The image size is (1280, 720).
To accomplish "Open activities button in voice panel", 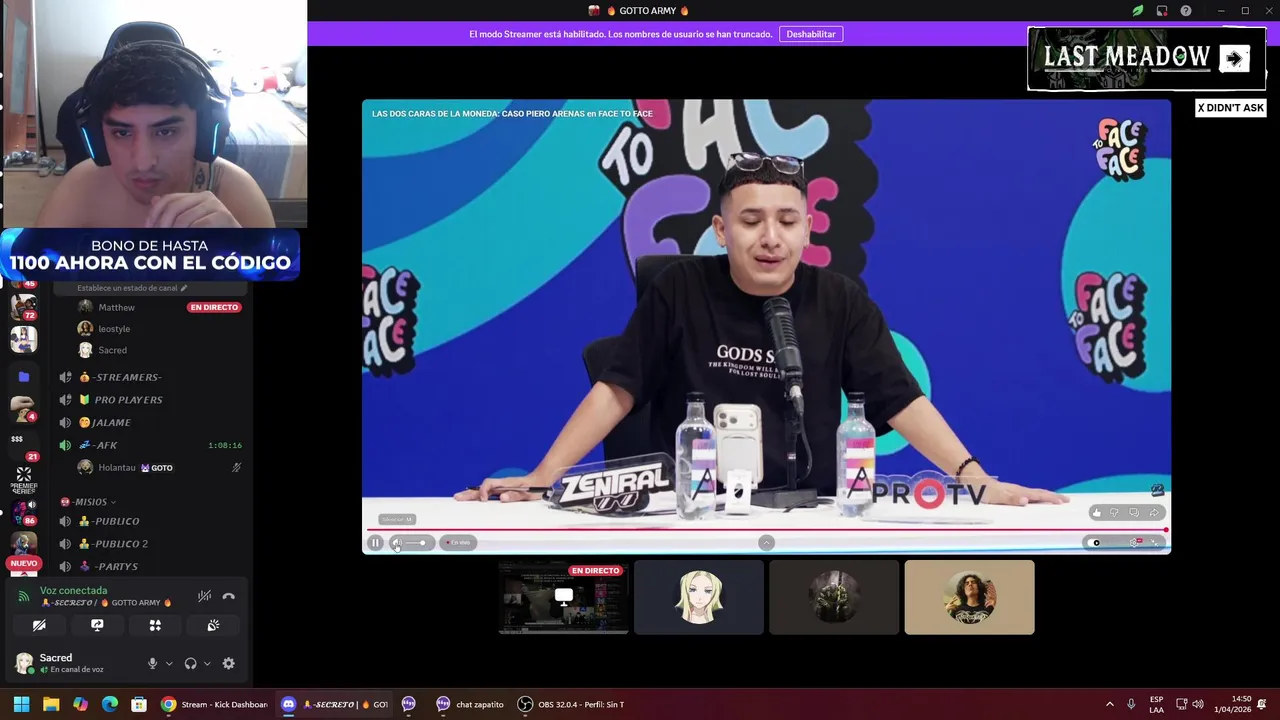I will tap(155, 625).
